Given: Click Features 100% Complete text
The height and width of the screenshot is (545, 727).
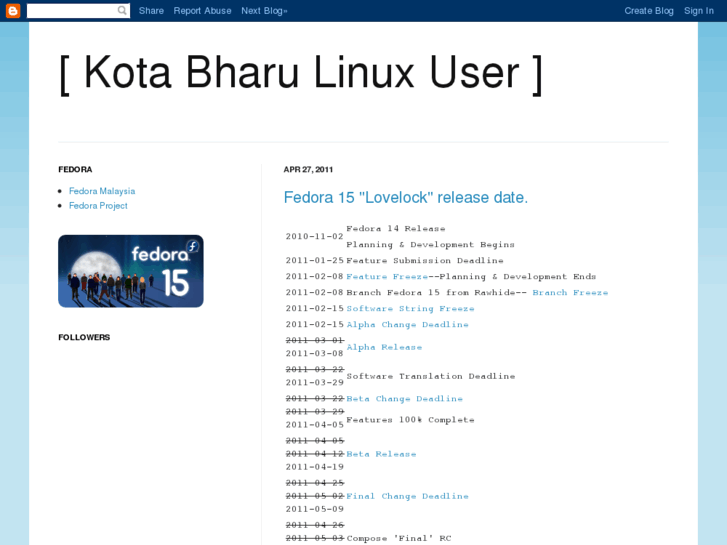Looking at the screenshot, I should point(410,420).
